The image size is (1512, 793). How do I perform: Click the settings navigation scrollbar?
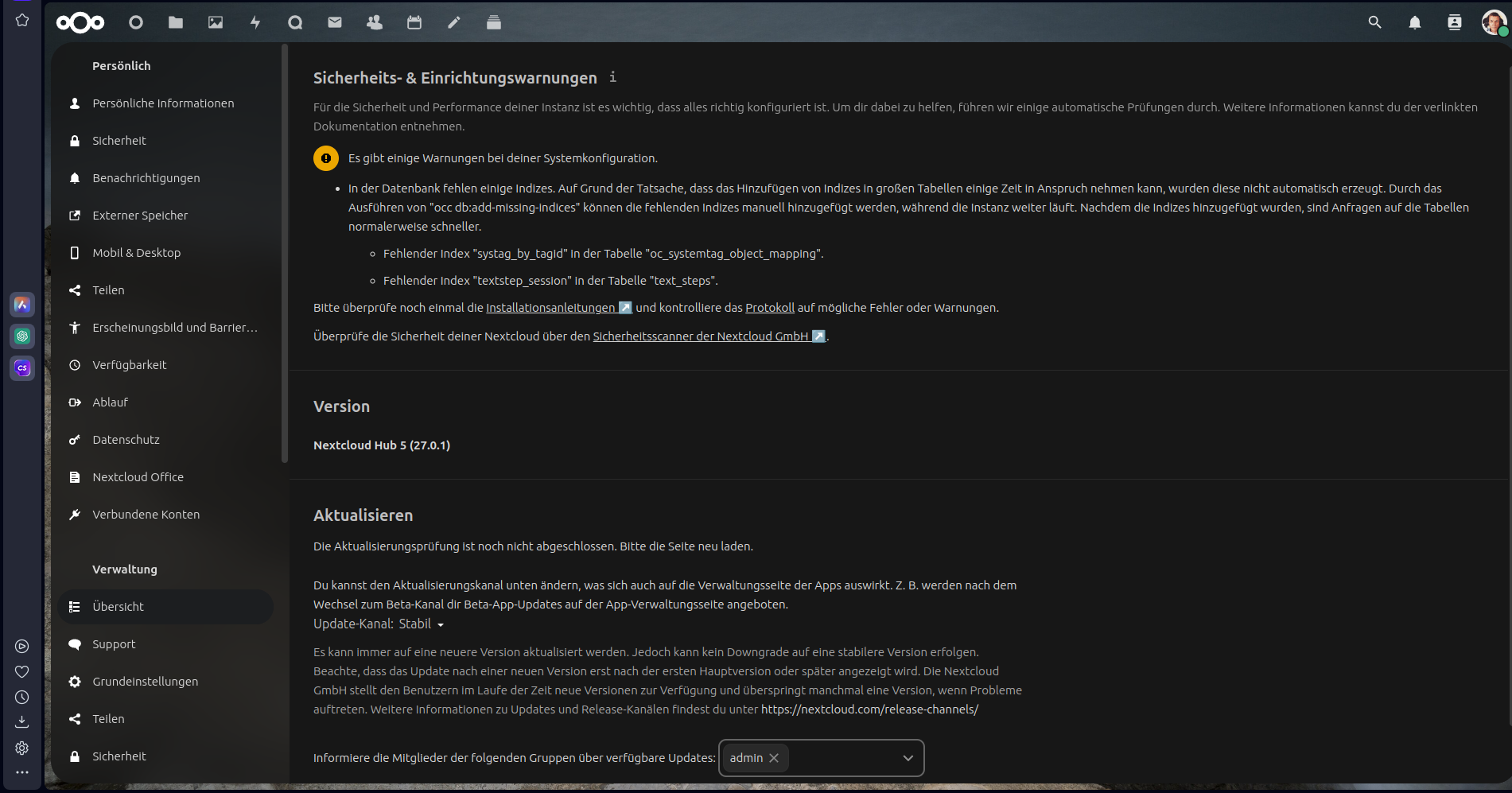(284, 255)
